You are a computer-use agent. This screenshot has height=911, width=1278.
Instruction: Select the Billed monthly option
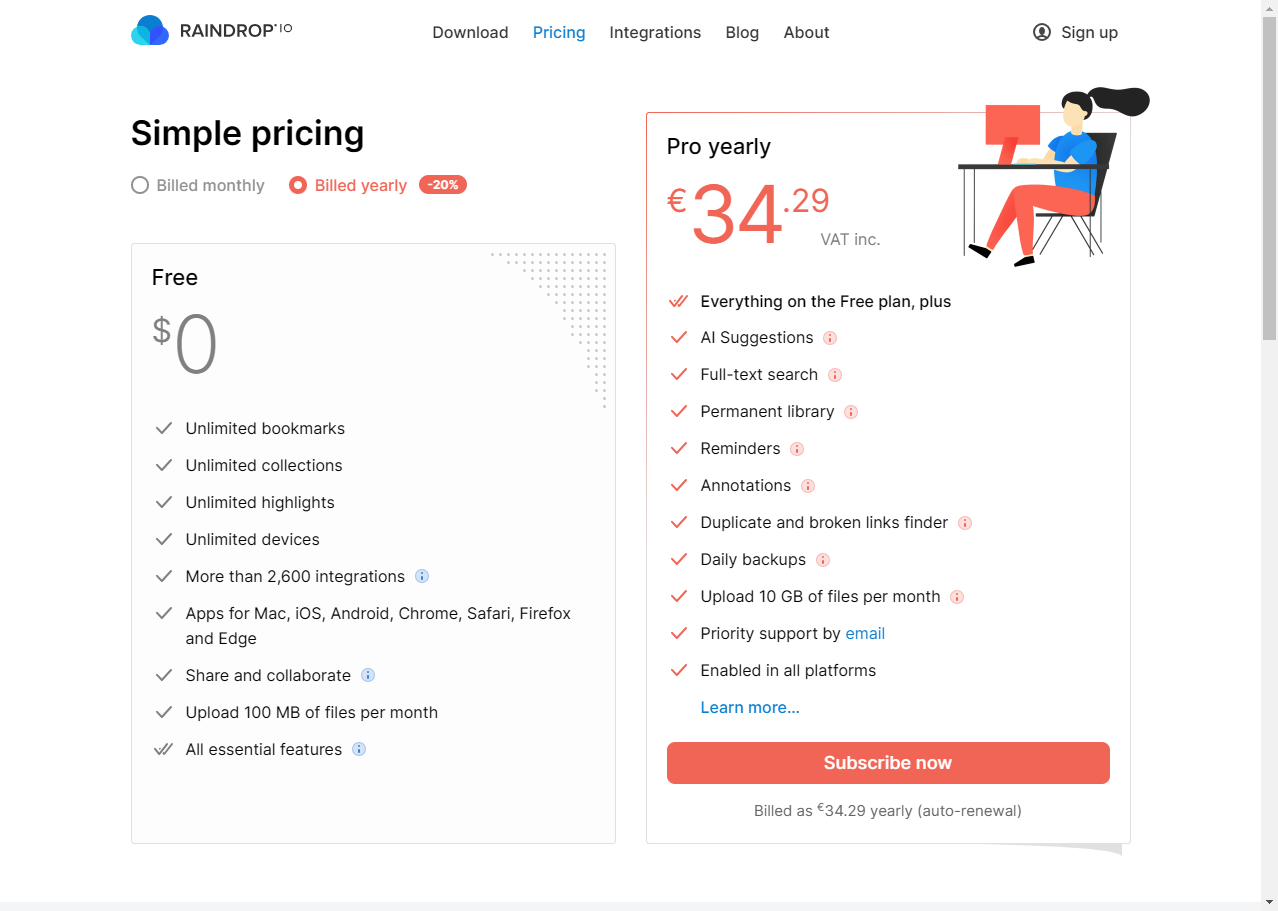[x=198, y=185]
